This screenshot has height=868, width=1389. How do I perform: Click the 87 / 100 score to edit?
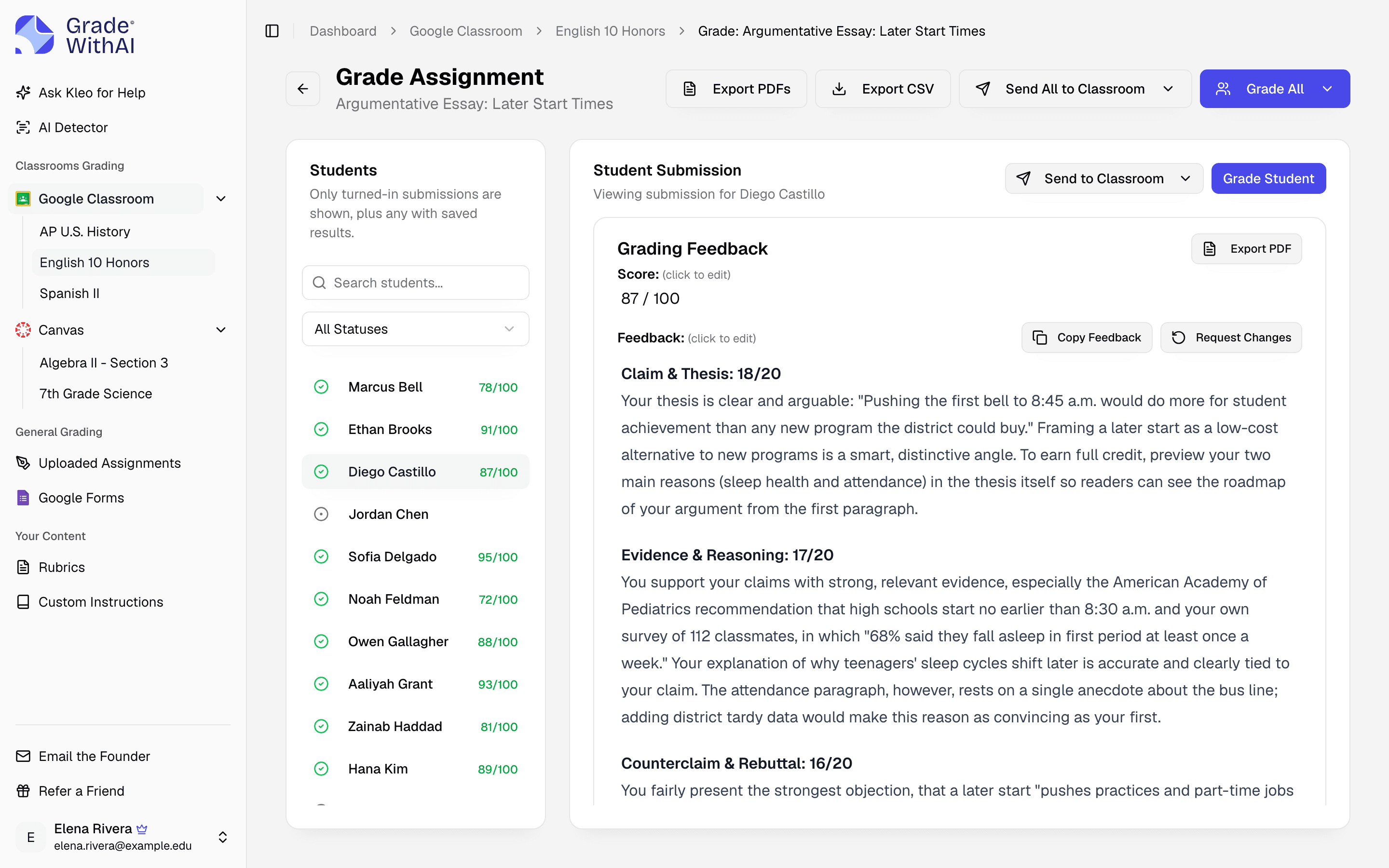point(650,298)
